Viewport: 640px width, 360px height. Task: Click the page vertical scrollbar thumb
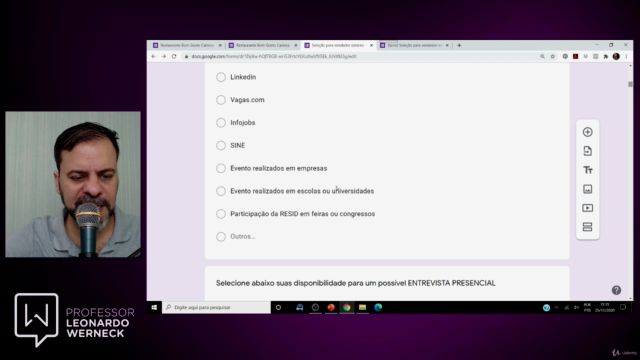click(x=630, y=84)
